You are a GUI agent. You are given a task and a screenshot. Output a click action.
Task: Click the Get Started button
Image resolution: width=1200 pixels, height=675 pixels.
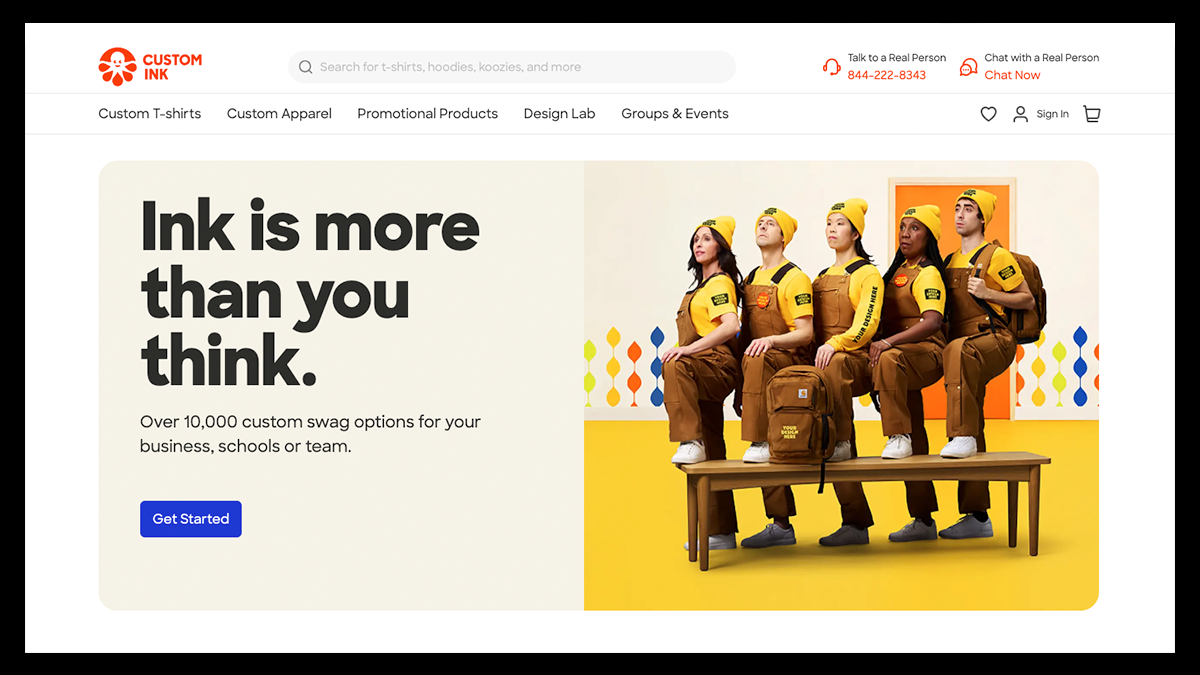click(x=191, y=519)
